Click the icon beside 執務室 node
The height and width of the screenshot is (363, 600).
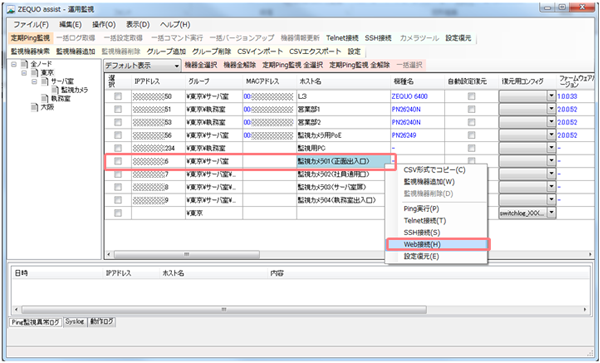(45, 98)
